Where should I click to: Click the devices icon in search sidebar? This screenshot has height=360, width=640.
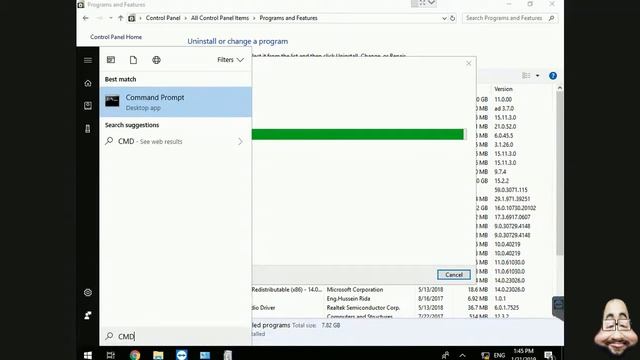88,129
